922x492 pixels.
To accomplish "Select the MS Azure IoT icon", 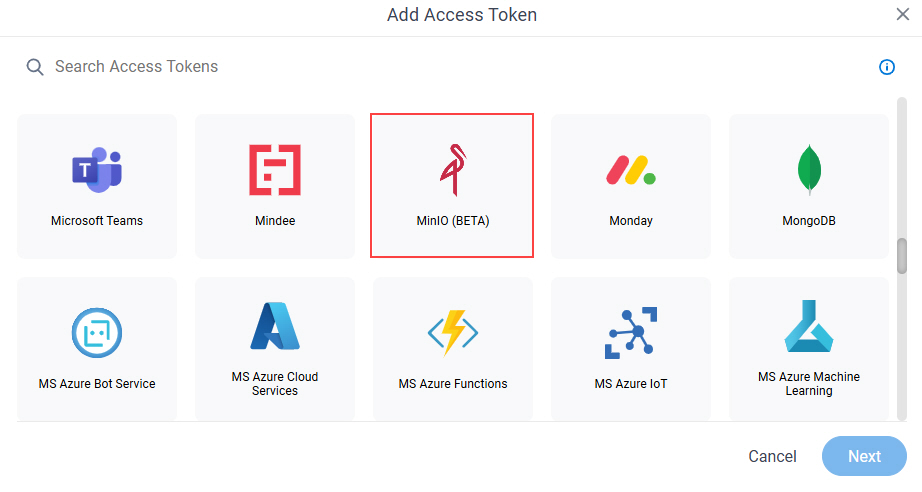I will tap(631, 333).
